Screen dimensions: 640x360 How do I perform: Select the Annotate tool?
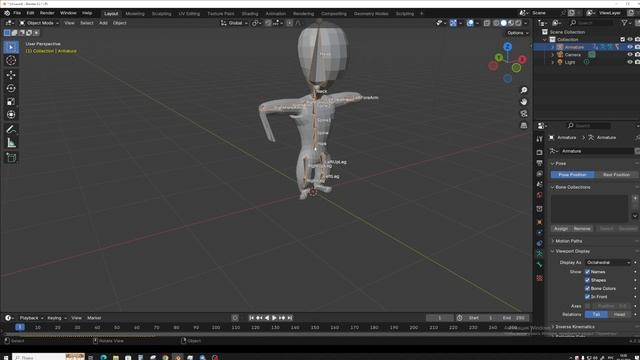pos(11,130)
